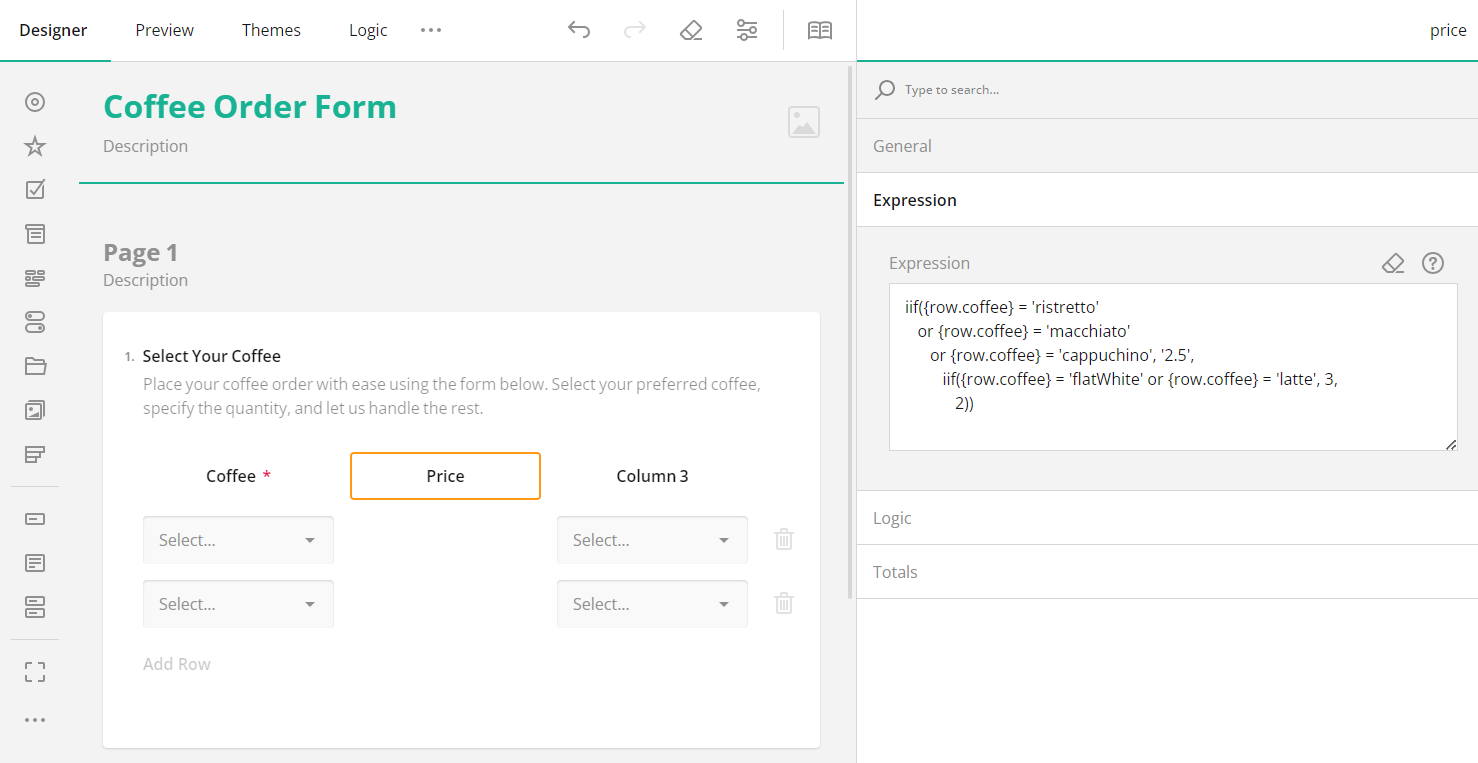Delete the first matrix row with trash icon

coord(783,539)
